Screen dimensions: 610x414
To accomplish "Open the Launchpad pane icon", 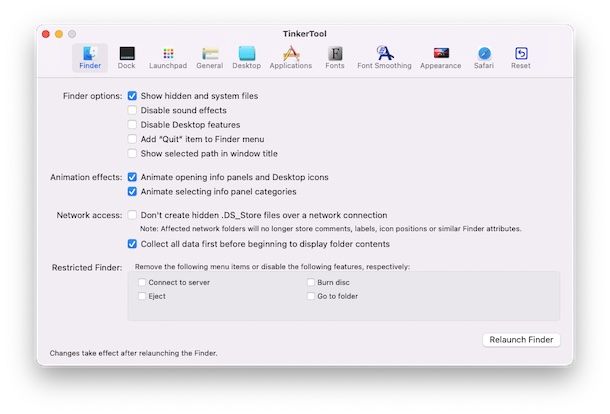I will coord(168,58).
